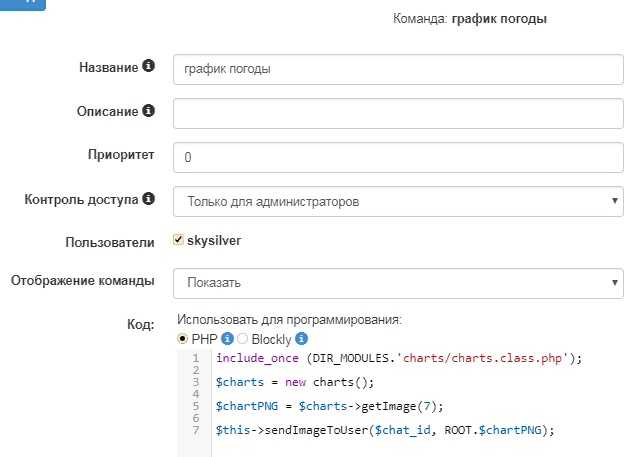Screen dimensions: 635x457
Task: Click info icon next to Название
Action: (x=149, y=66)
